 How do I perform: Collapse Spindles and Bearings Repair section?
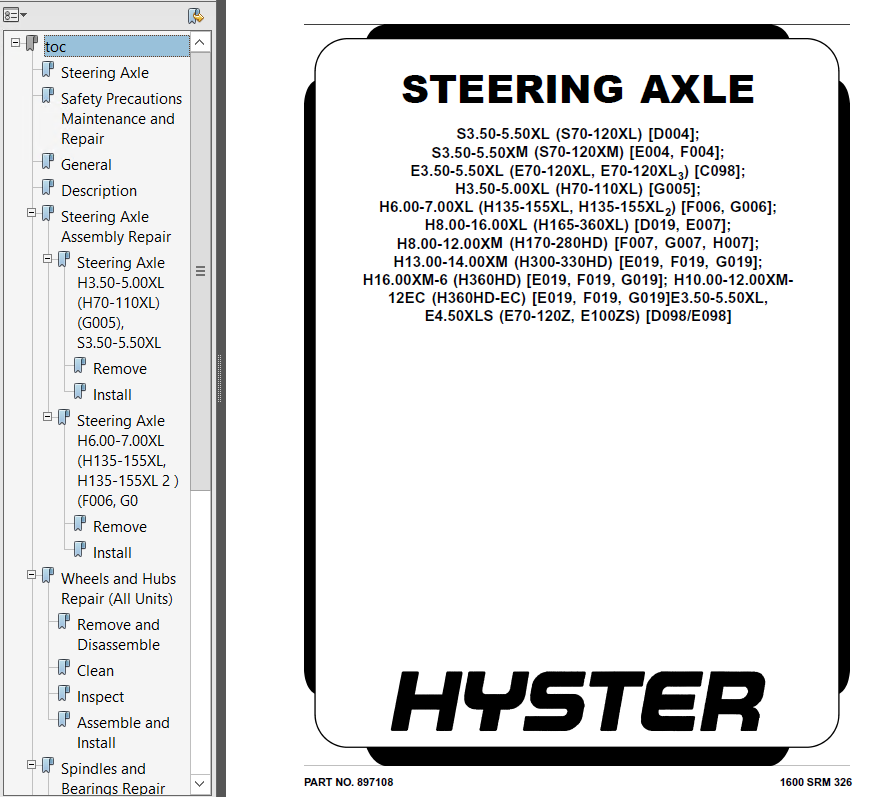tap(32, 765)
